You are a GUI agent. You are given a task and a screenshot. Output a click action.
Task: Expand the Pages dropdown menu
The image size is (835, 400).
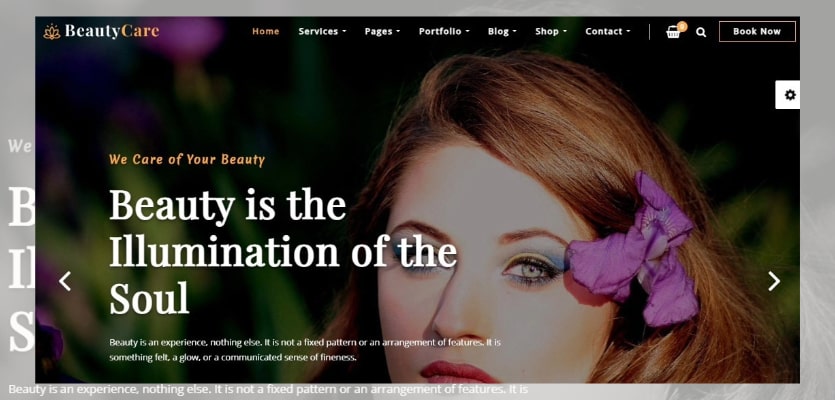click(382, 31)
